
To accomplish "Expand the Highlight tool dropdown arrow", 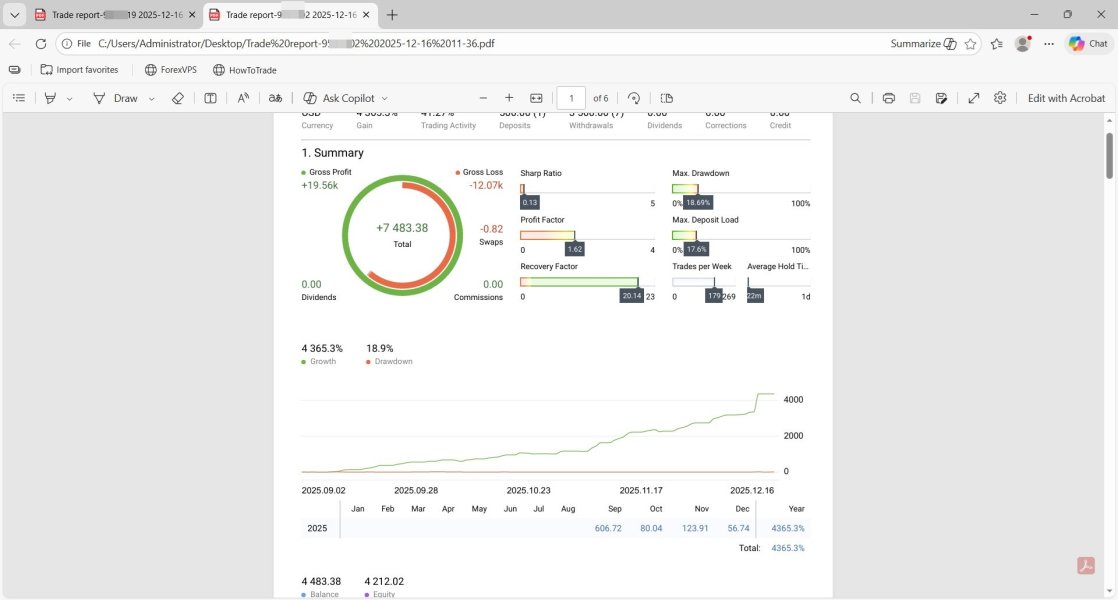I will click(70, 99).
